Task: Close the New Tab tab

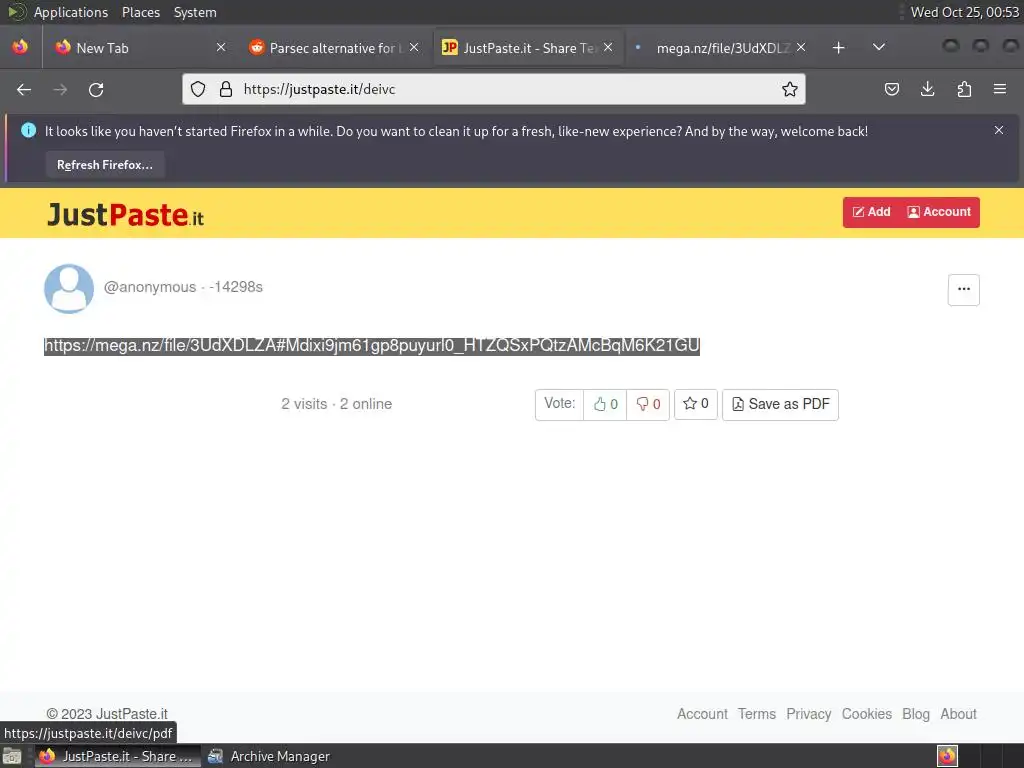Action: tap(221, 48)
